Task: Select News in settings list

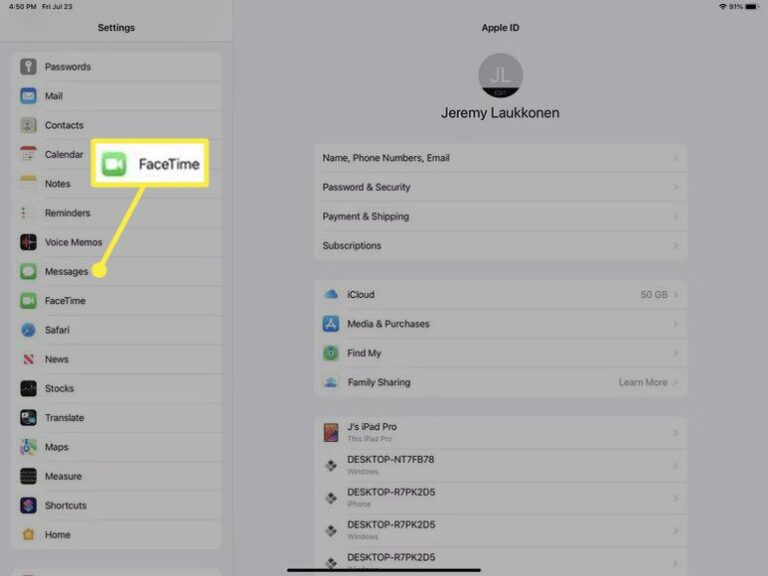Action: [x=117, y=359]
